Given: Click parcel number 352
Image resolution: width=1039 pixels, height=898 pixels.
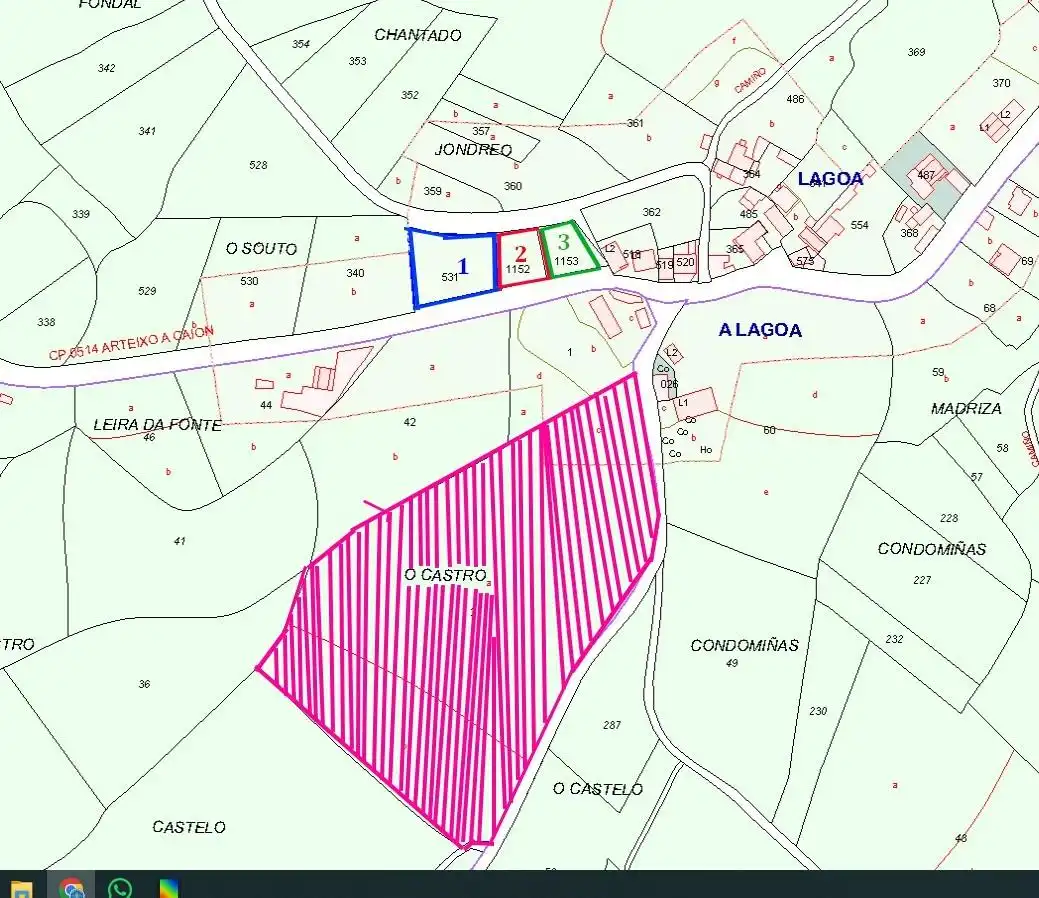Looking at the screenshot, I should (x=410, y=95).
